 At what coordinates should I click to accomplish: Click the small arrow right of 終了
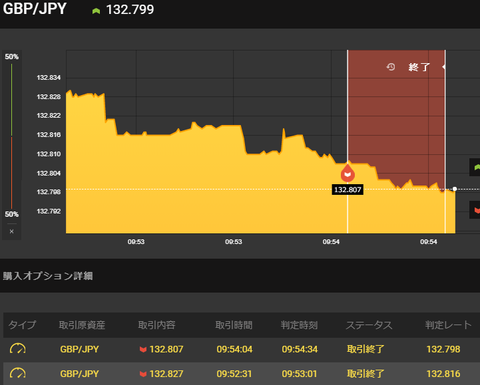[444, 67]
